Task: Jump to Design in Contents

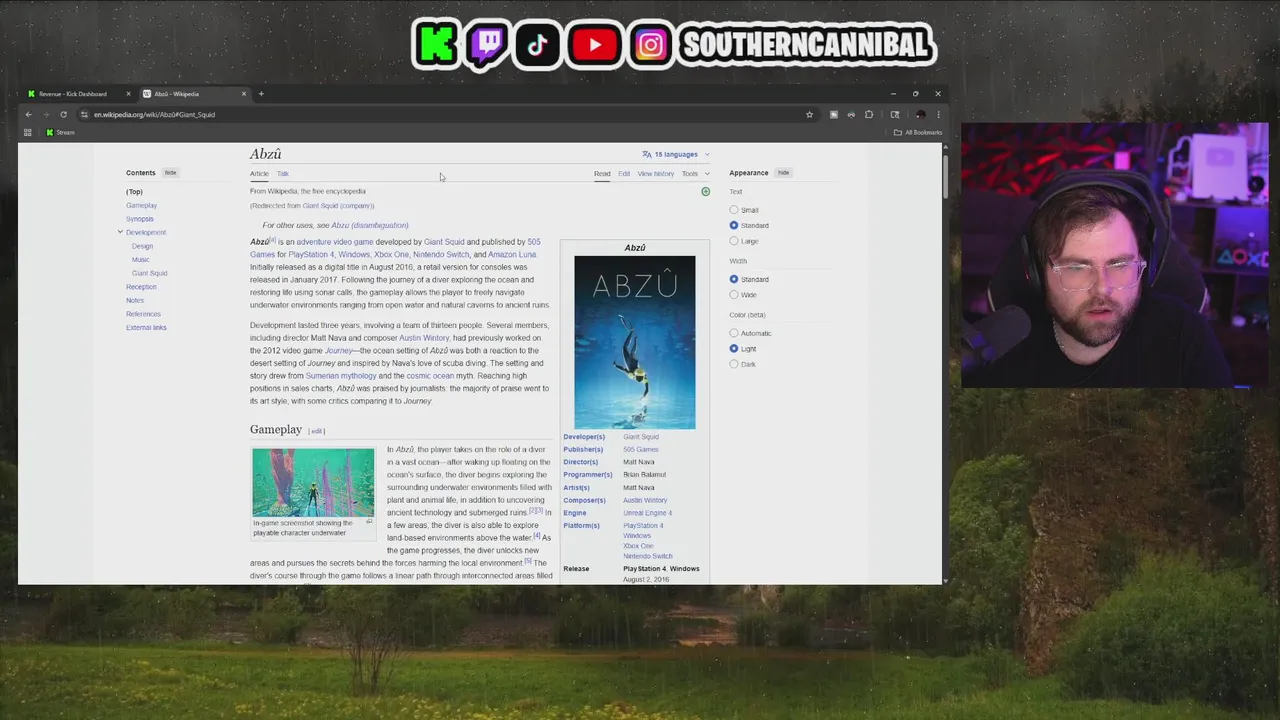Action: [x=142, y=246]
